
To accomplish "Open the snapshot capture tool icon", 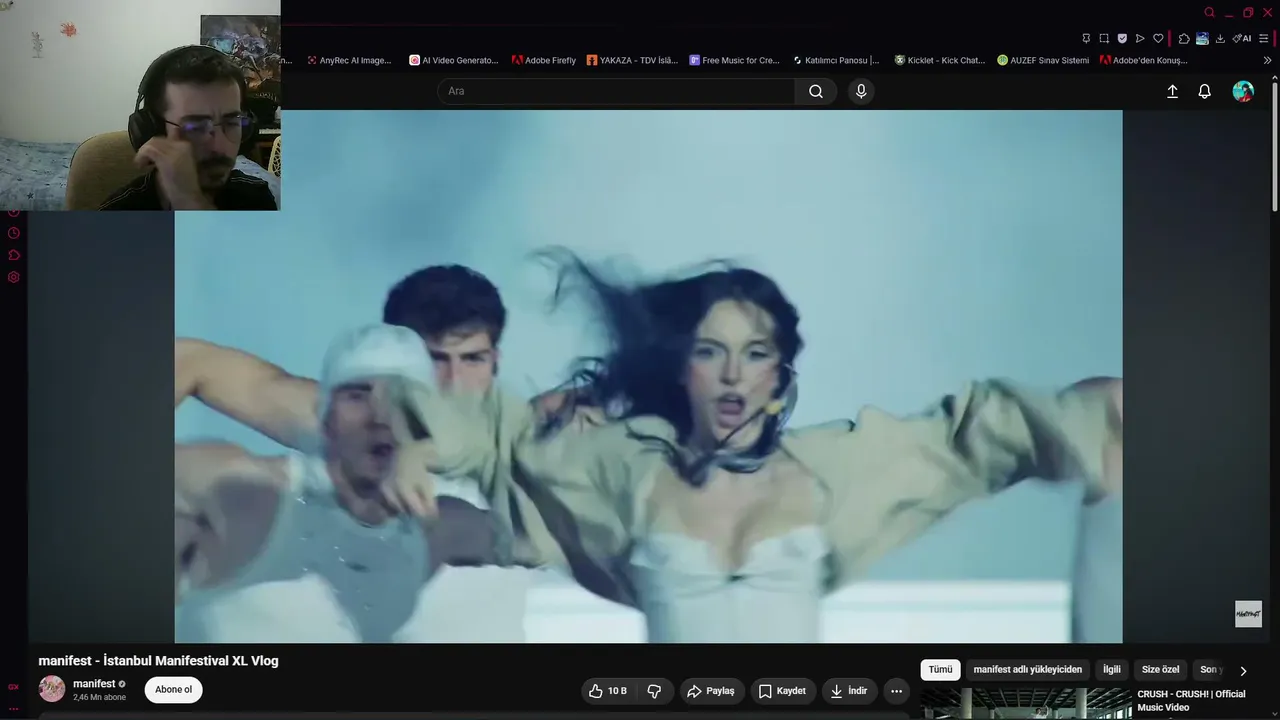I will click(x=1104, y=38).
